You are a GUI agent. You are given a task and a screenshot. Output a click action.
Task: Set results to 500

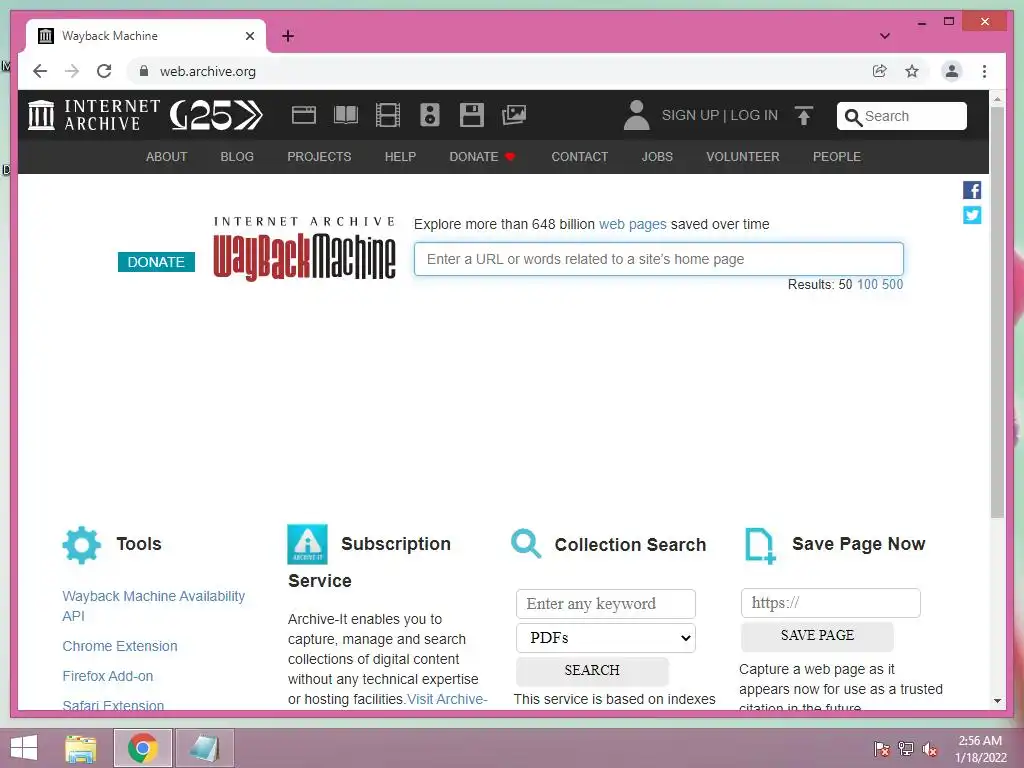tap(892, 285)
